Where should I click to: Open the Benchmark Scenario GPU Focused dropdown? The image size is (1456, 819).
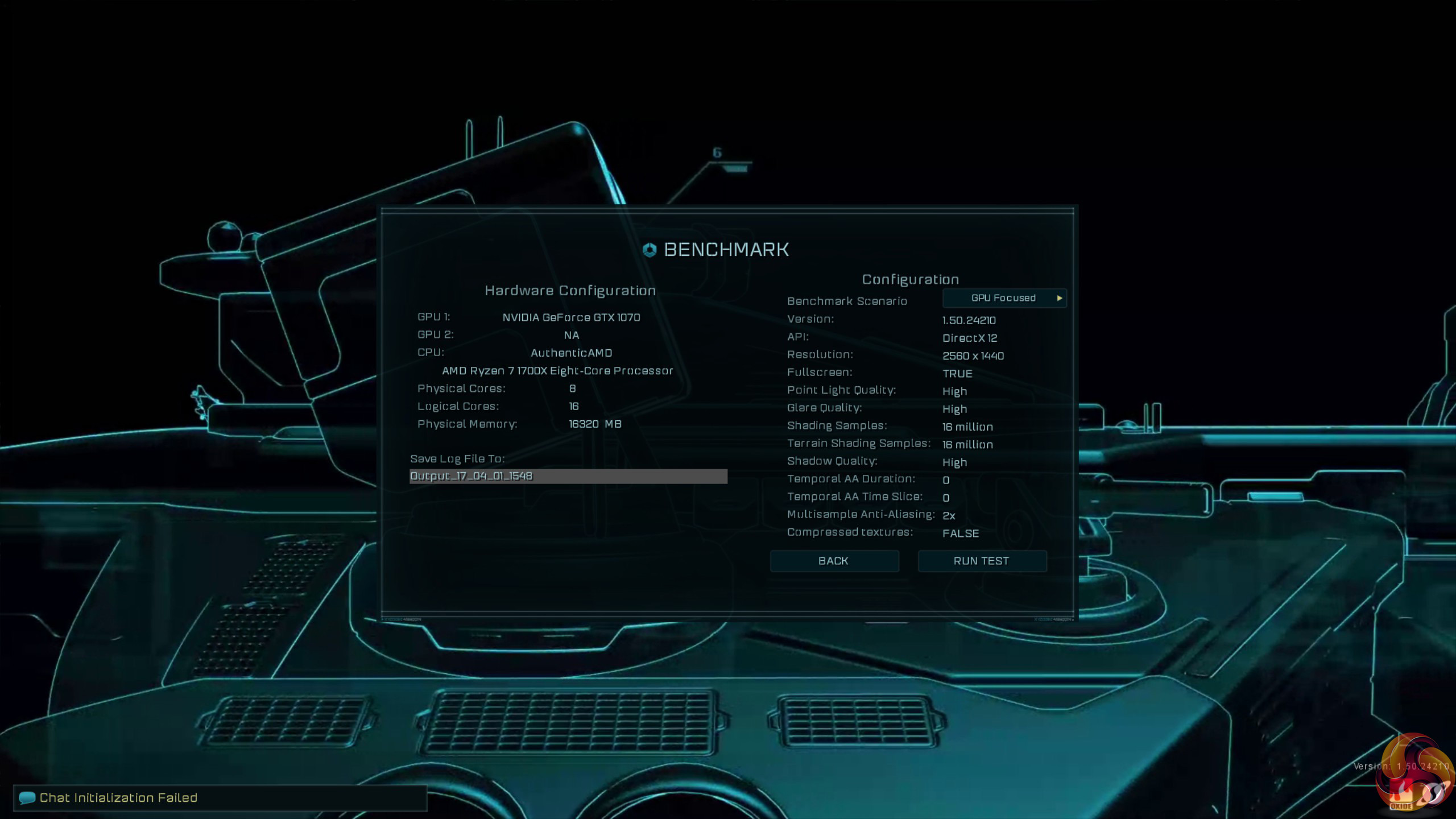coord(1004,298)
